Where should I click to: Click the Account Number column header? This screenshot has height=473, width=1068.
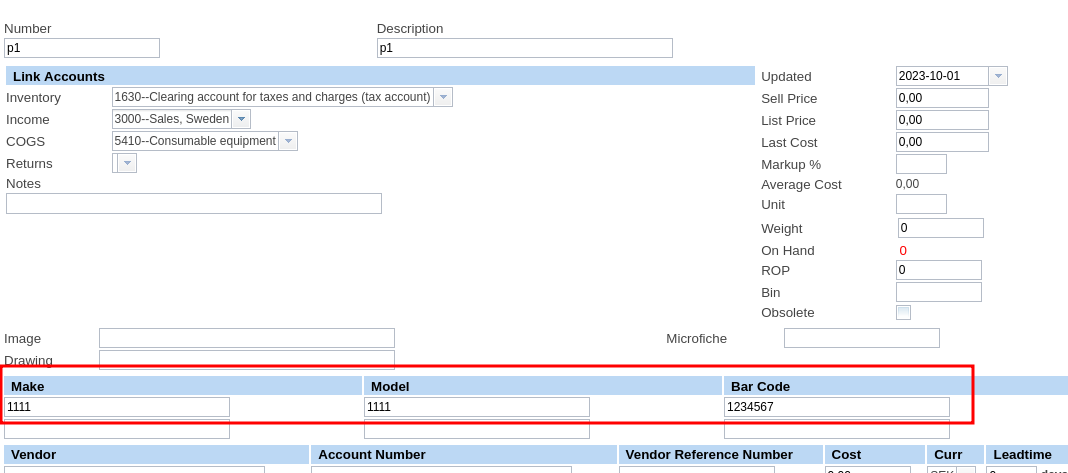pos(464,455)
